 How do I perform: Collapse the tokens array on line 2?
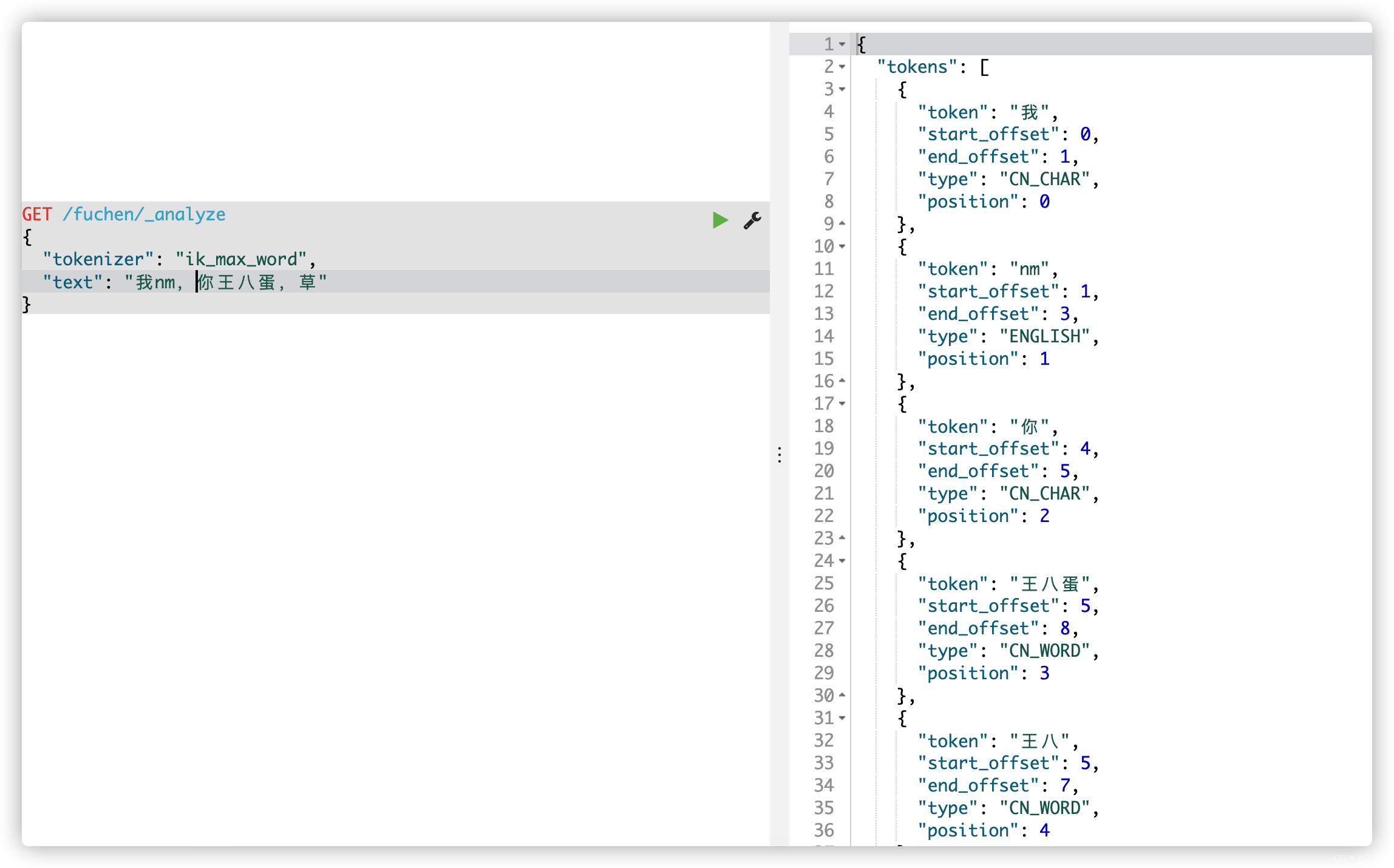[842, 67]
